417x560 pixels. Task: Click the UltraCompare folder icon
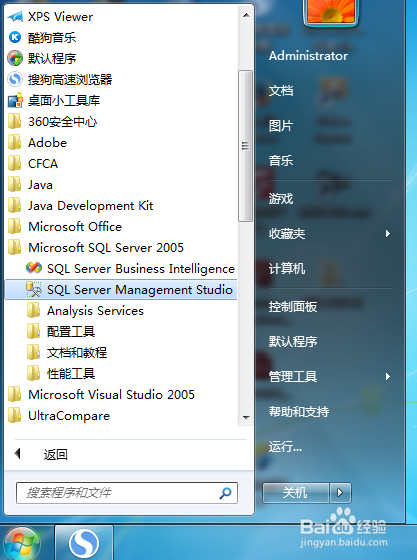click(x=15, y=415)
